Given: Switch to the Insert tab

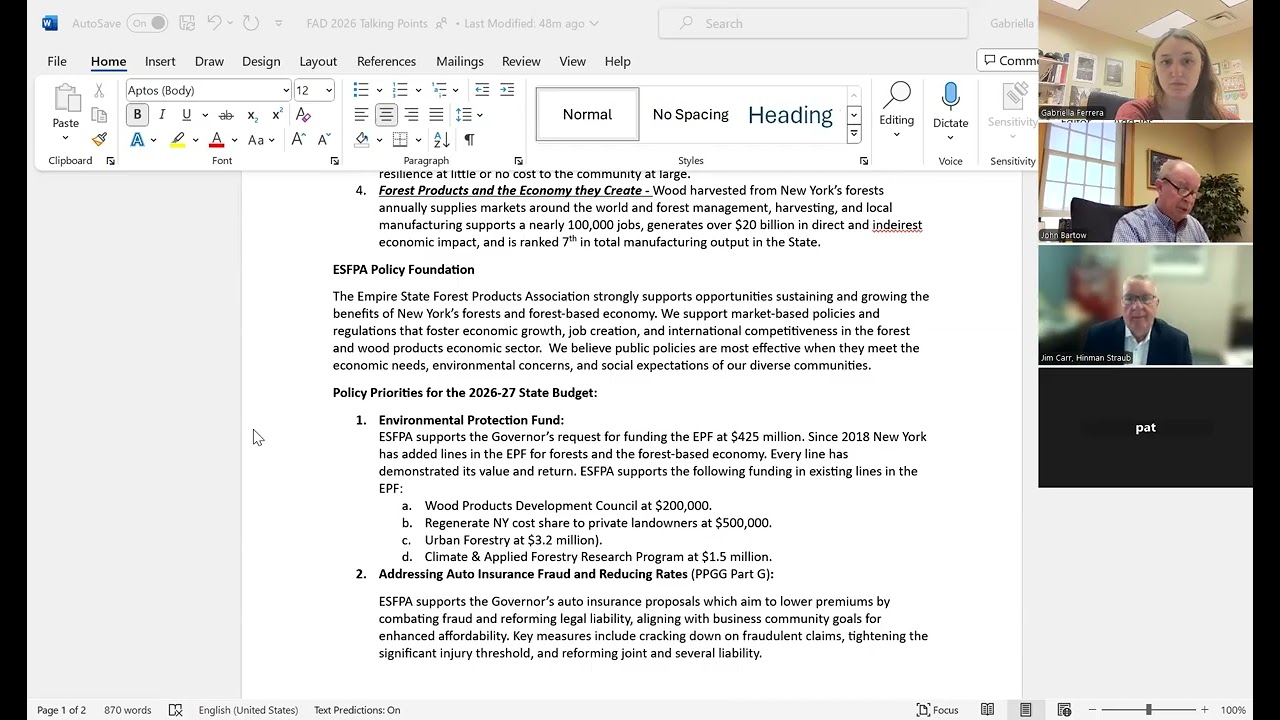Looking at the screenshot, I should [160, 61].
